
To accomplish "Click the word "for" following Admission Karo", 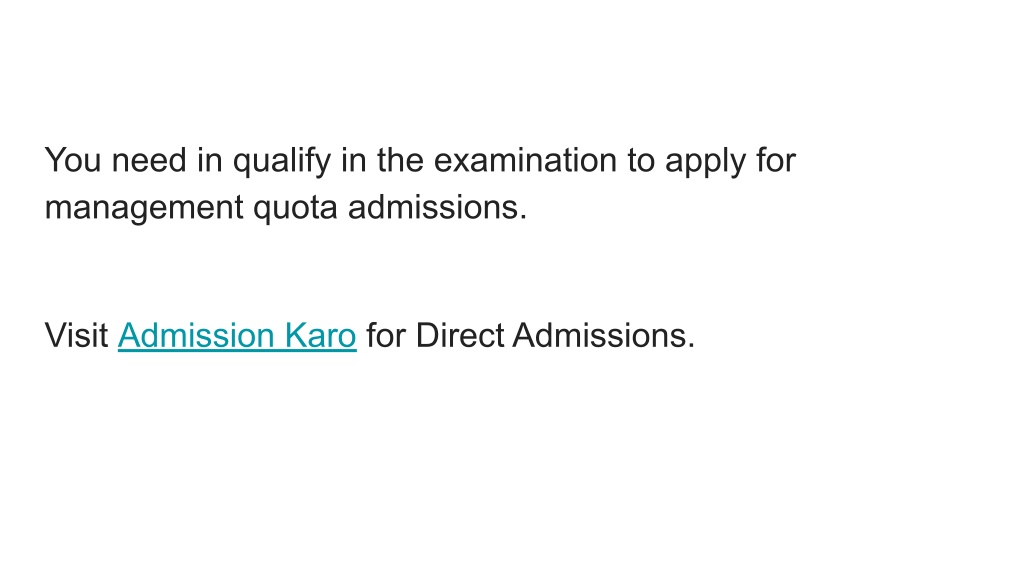I will (386, 336).
